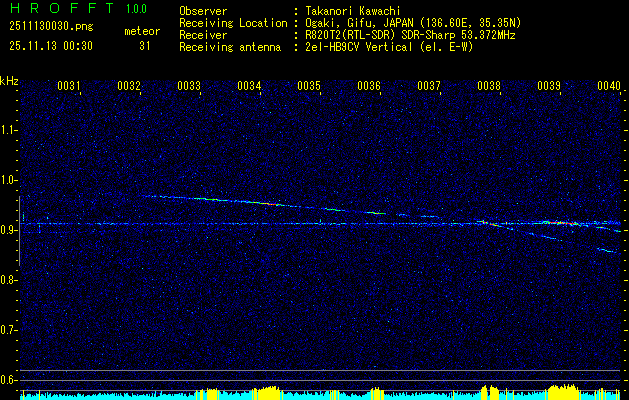This screenshot has height=400, width=629.
Task: Click the red echo peak near 0039
Action: click(555, 222)
